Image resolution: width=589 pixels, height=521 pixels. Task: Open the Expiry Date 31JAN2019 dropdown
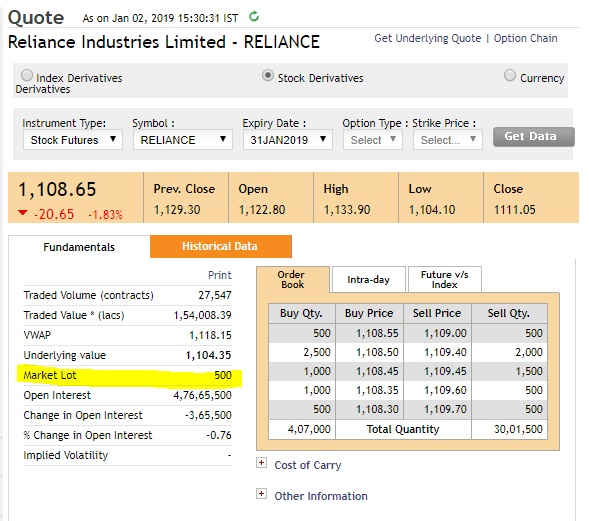[288, 140]
